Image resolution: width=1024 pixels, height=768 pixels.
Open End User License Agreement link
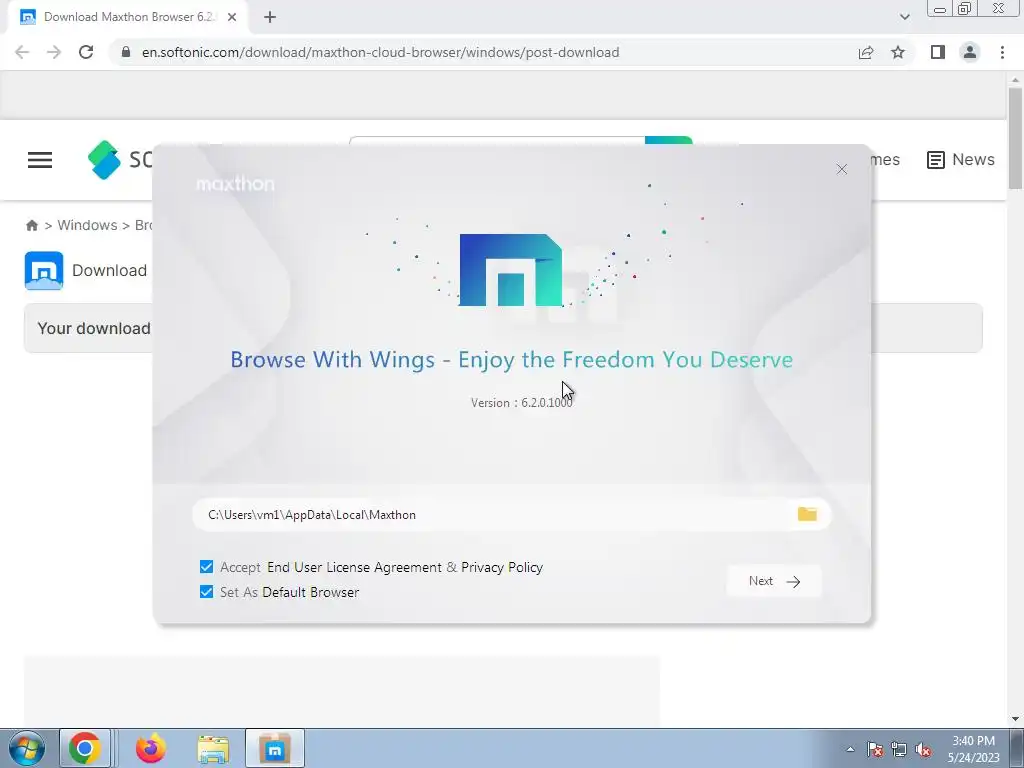tap(354, 568)
